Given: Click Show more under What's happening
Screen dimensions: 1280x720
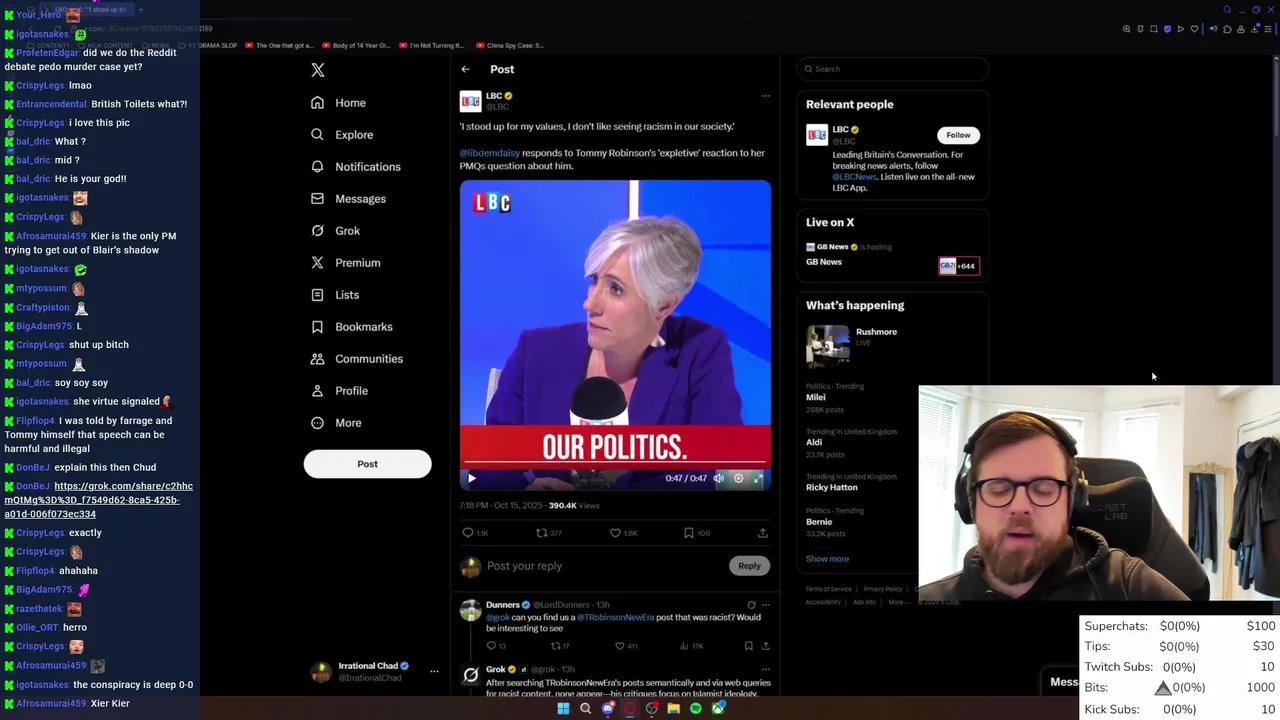Looking at the screenshot, I should pyautogui.click(x=827, y=559).
